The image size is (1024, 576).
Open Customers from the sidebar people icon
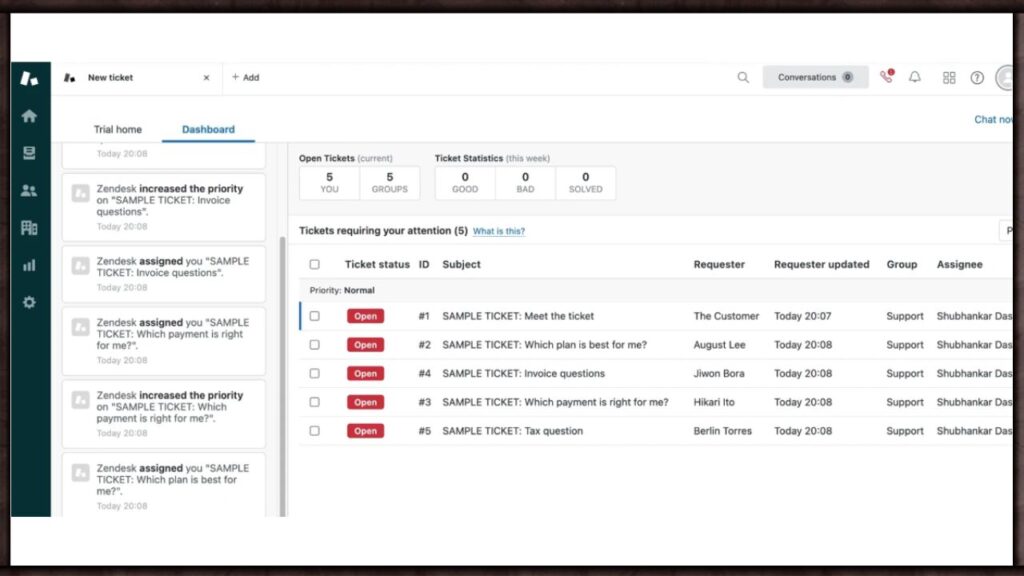(29, 190)
